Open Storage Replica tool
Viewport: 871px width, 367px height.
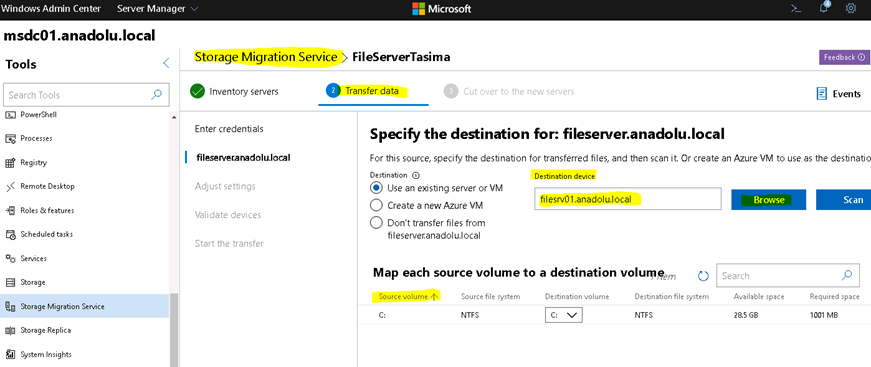click(x=38, y=330)
